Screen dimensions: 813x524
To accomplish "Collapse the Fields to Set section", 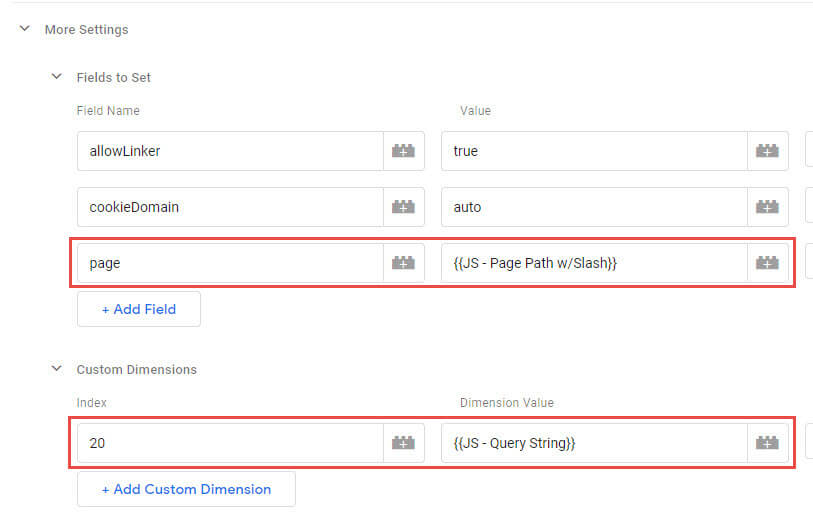I will pyautogui.click(x=57, y=77).
